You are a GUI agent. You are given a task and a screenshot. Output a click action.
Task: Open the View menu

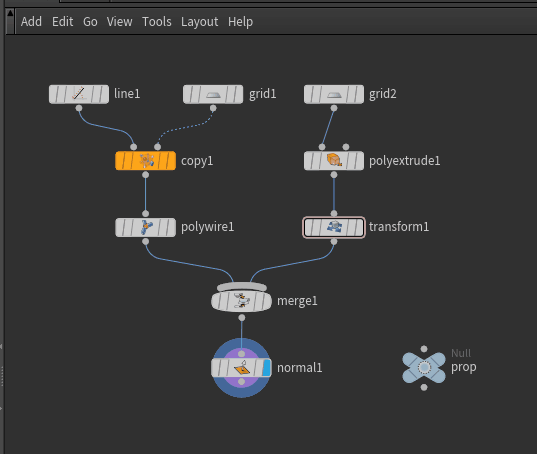119,22
